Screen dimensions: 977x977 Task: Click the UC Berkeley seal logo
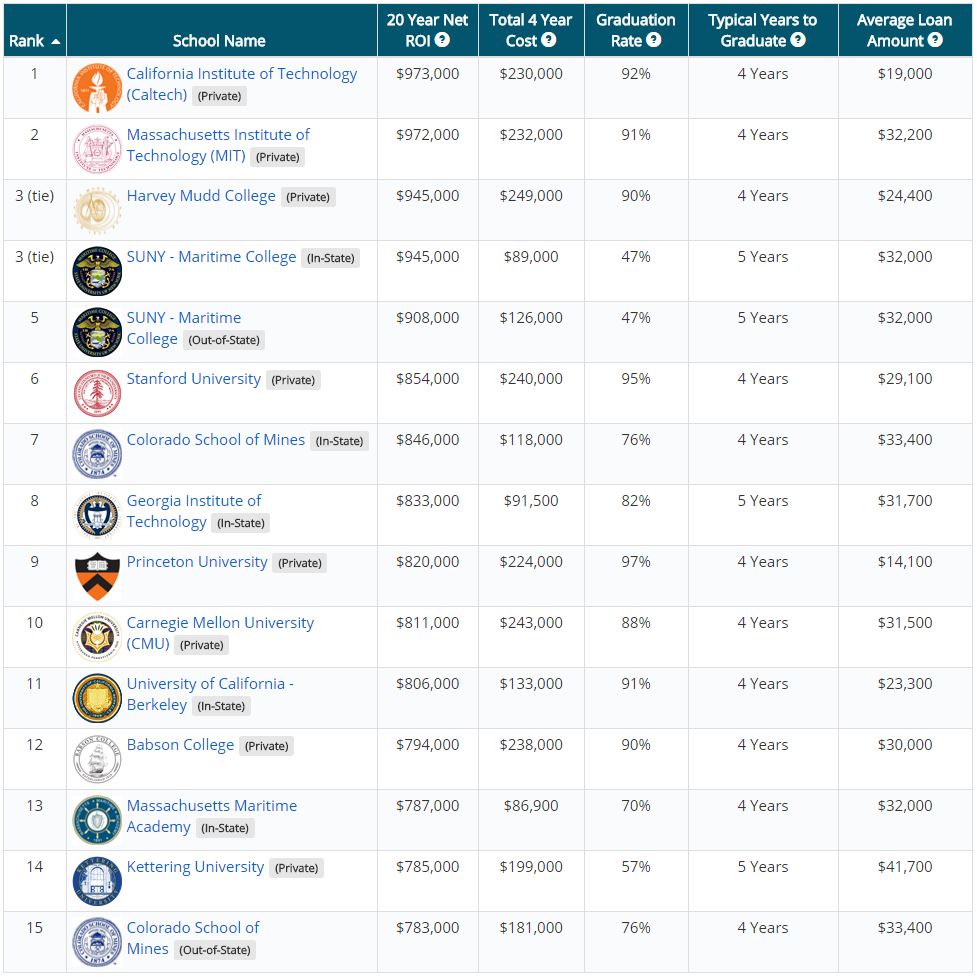(97, 698)
